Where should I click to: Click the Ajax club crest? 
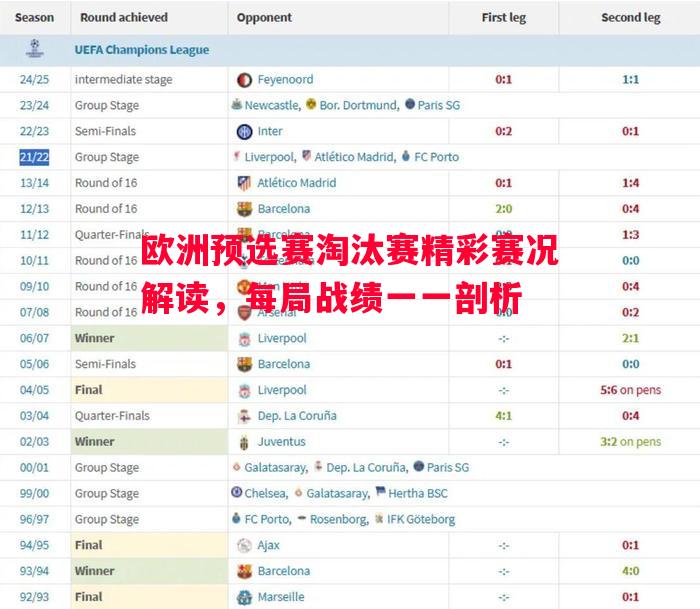tap(244, 546)
